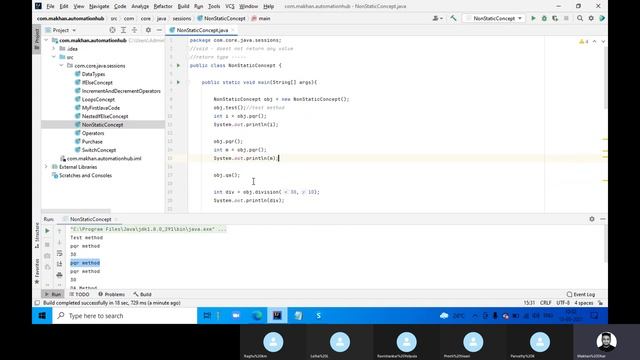
Task: Open Run panel settings gear
Action: [x=592, y=219]
